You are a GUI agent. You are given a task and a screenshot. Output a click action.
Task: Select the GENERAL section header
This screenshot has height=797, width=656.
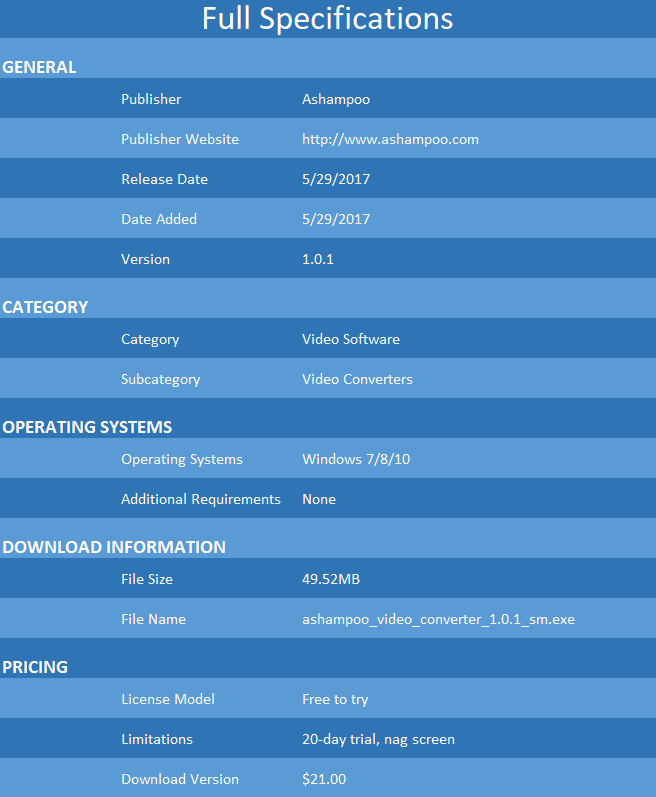39,67
